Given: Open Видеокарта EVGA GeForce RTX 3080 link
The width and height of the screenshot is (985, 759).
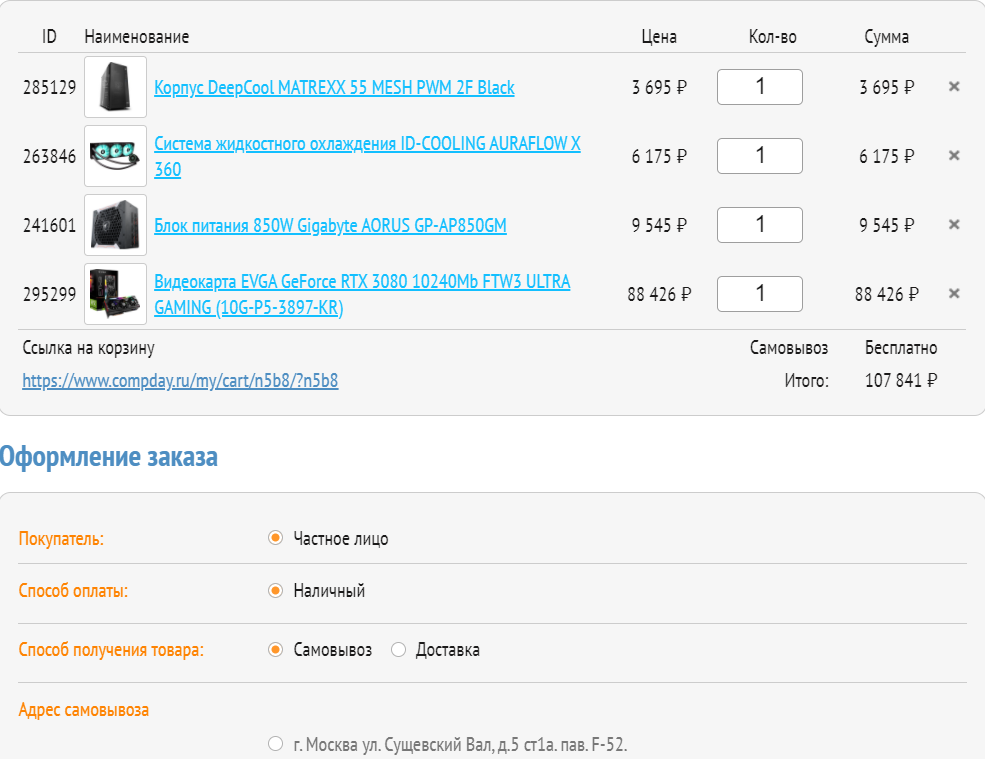Looking at the screenshot, I should (x=362, y=295).
